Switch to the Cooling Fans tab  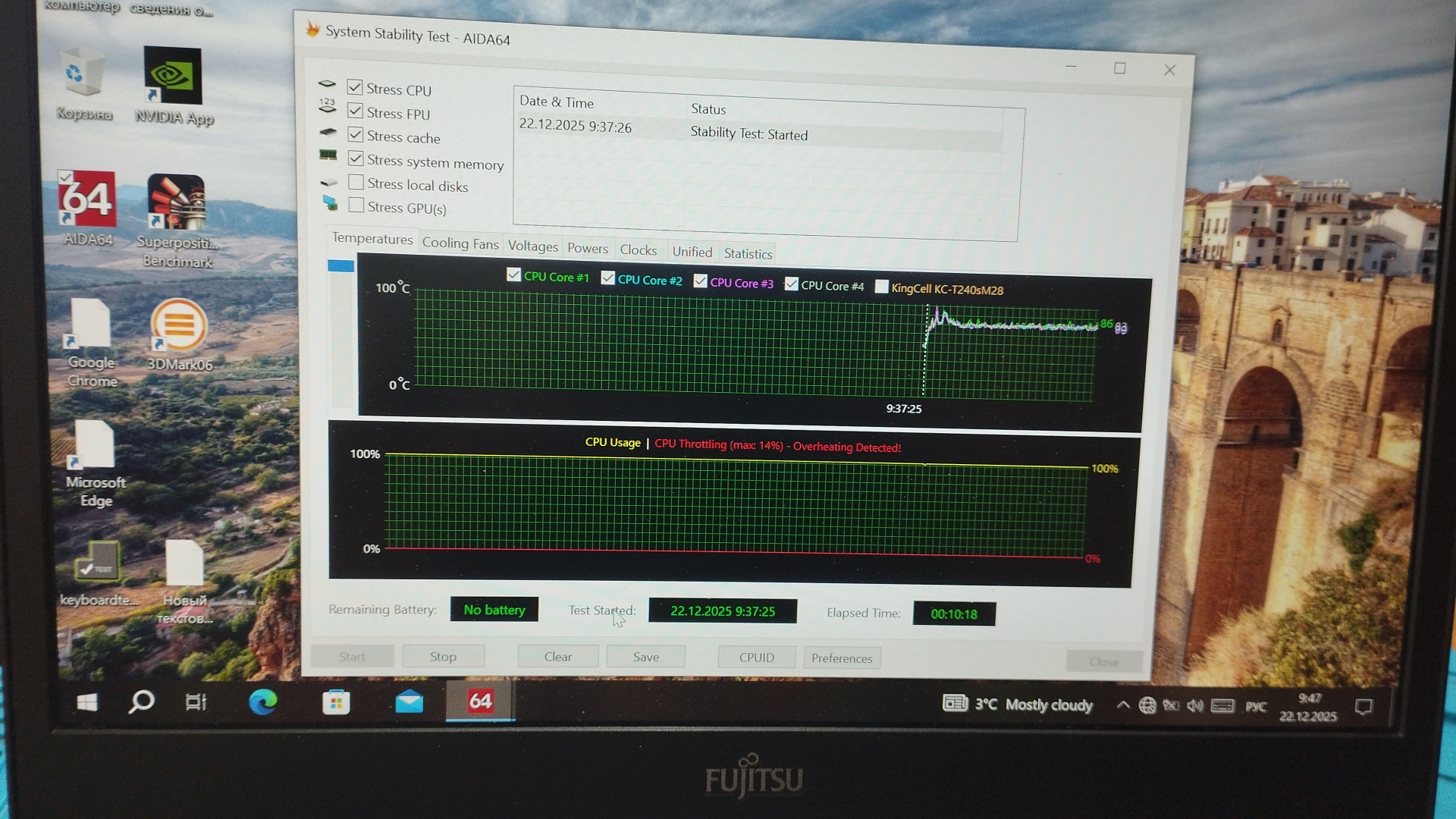[460, 243]
